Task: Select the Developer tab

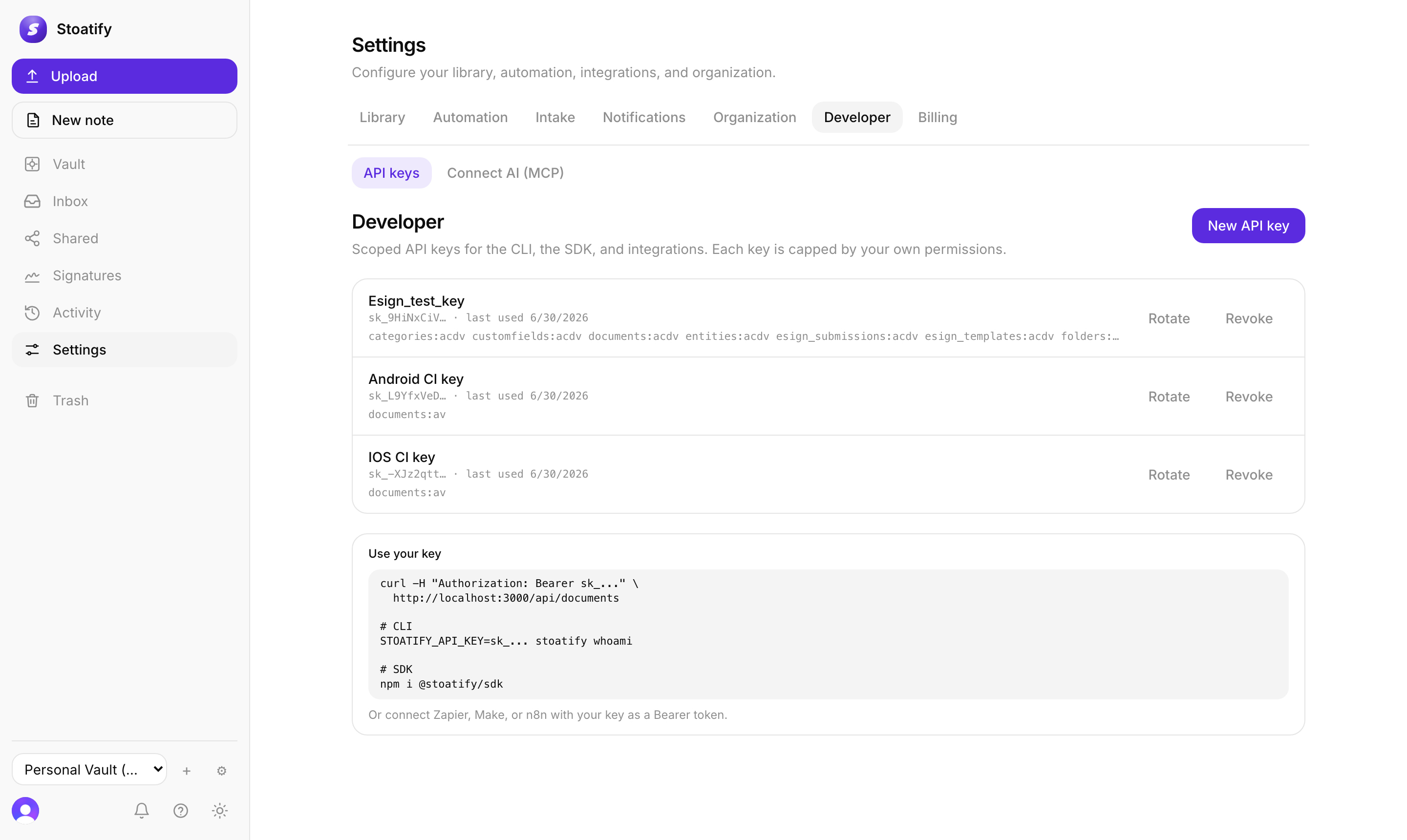Action: [x=856, y=117]
